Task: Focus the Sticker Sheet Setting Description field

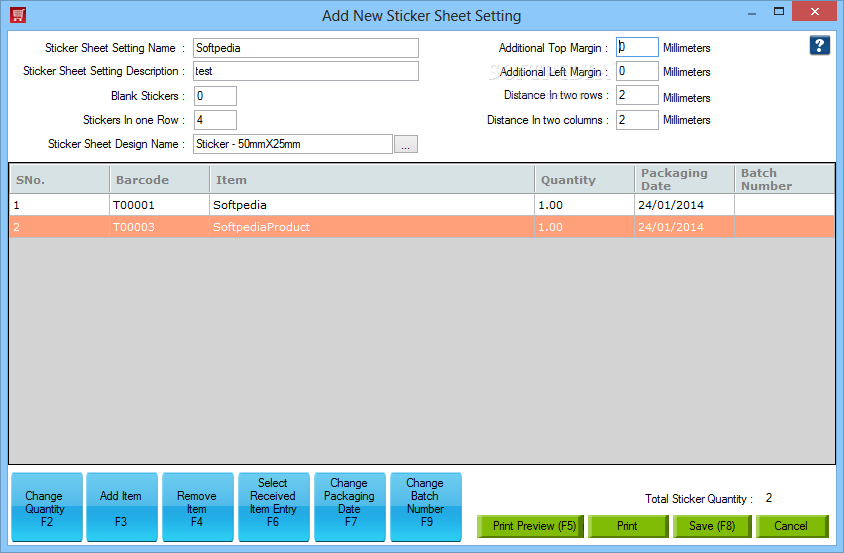Action: (306, 71)
